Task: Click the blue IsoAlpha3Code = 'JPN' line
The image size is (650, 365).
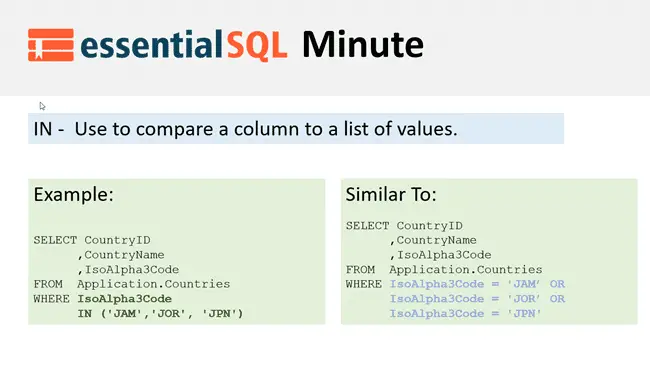Action: point(466,314)
